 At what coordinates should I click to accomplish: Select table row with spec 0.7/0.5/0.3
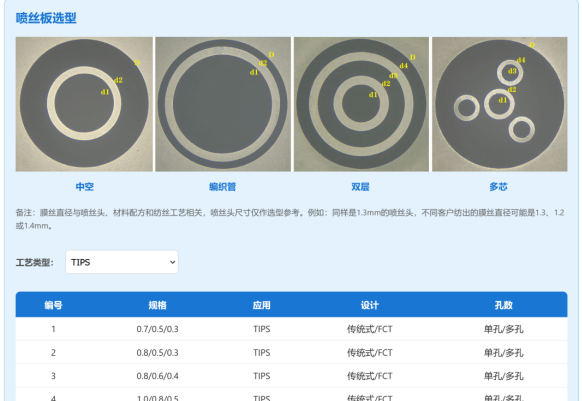coord(291,329)
